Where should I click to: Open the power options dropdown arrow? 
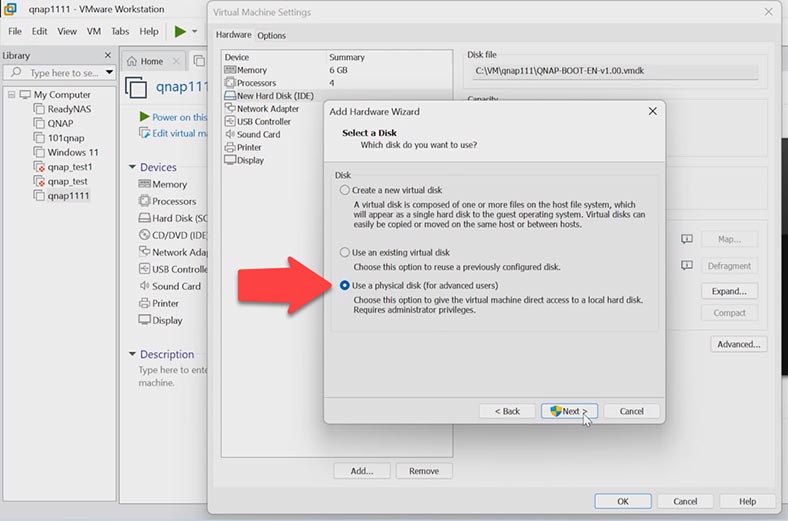(194, 32)
